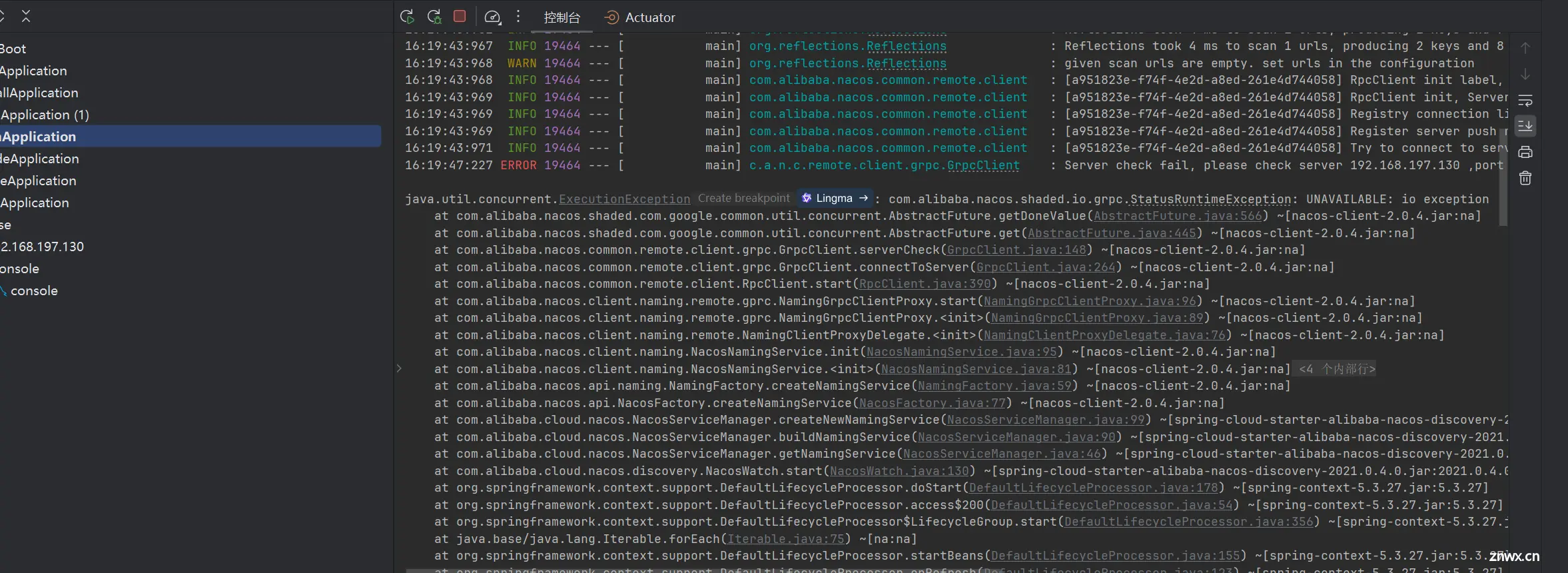The width and height of the screenshot is (1568, 573).
Task: Select the 'leApplication' tree entry
Action: pyautogui.click(x=39, y=159)
